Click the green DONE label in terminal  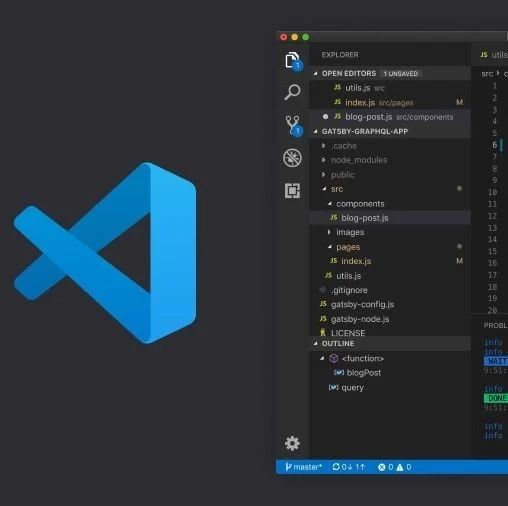click(x=496, y=398)
